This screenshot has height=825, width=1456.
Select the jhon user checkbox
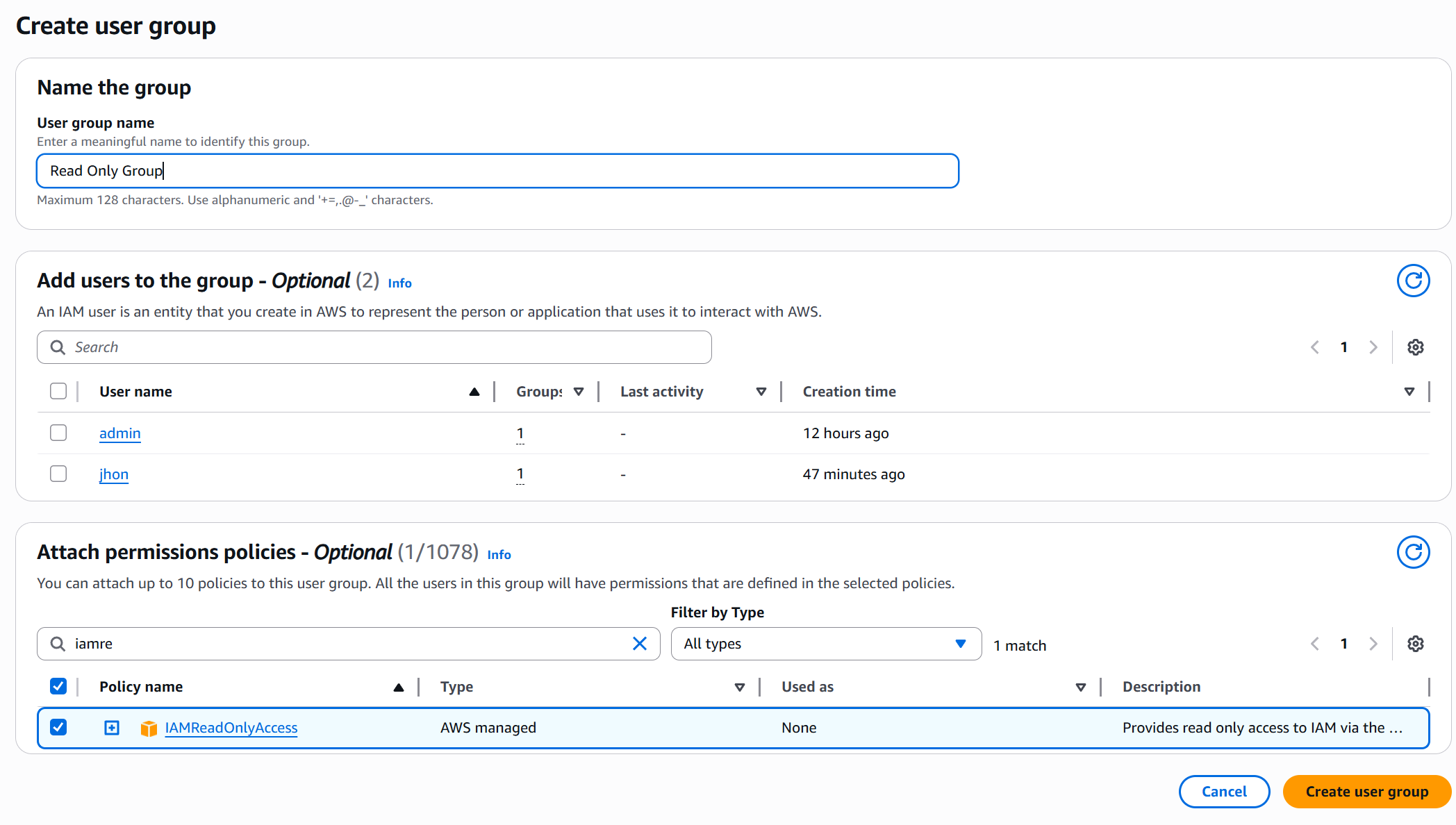pyautogui.click(x=58, y=474)
